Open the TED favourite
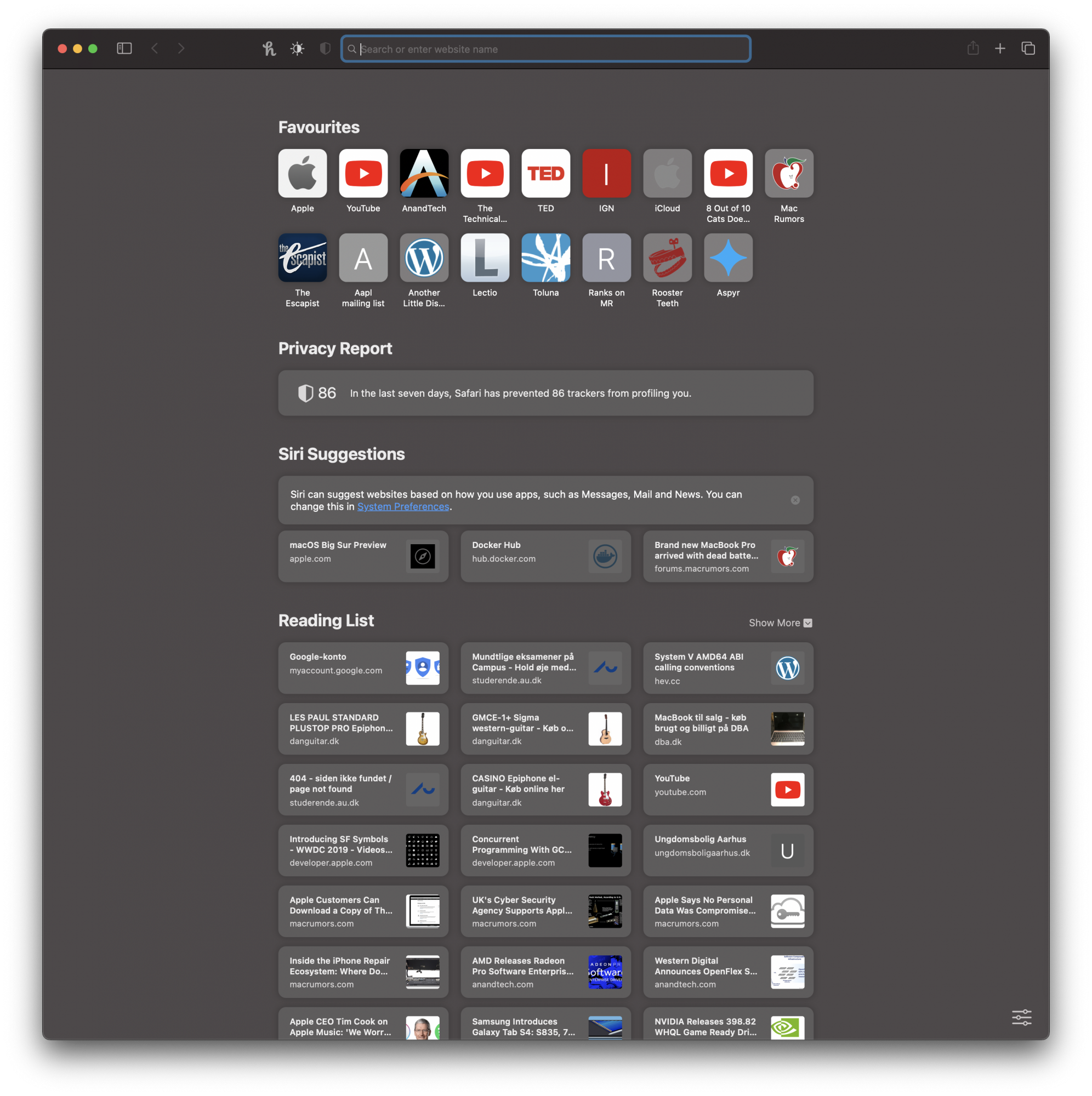1092x1096 pixels. click(545, 174)
